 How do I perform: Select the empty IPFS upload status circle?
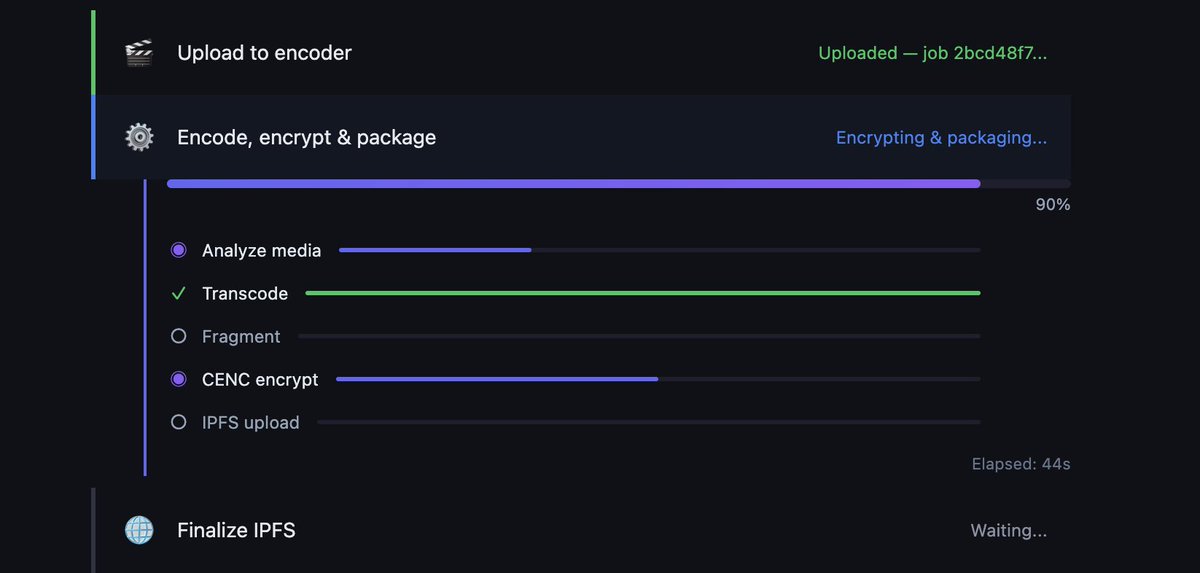click(x=178, y=422)
